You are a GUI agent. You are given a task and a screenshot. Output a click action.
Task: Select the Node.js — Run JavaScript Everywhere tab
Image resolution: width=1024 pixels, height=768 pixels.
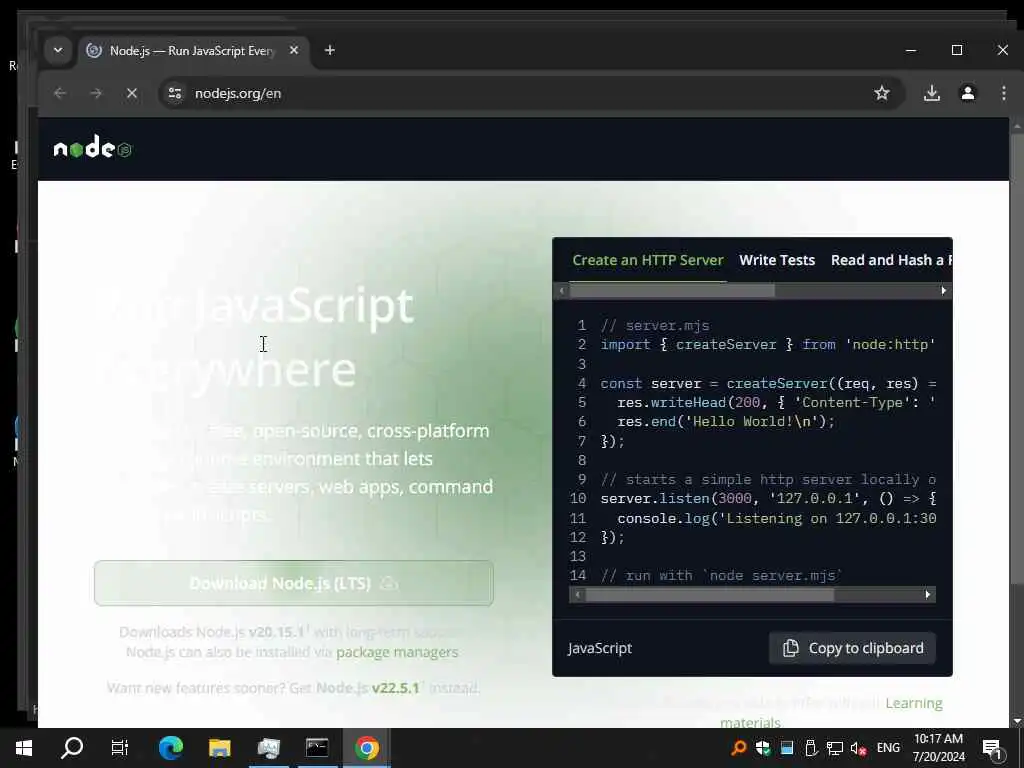193,50
